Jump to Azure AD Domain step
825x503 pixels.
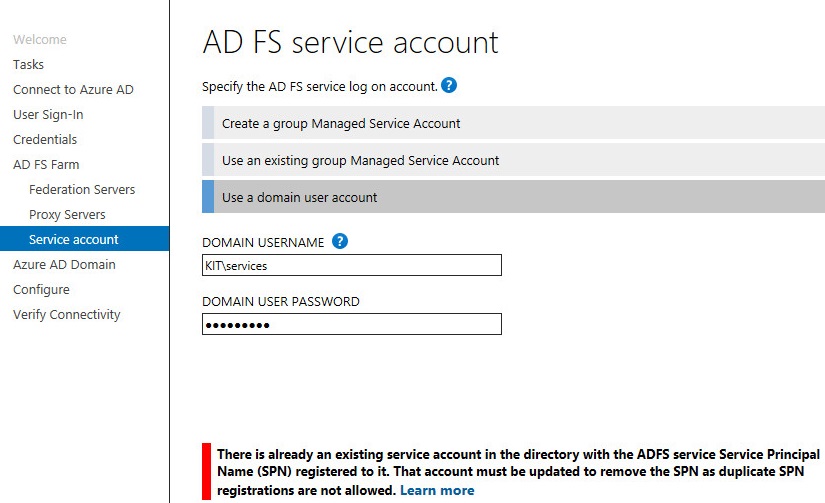64,265
